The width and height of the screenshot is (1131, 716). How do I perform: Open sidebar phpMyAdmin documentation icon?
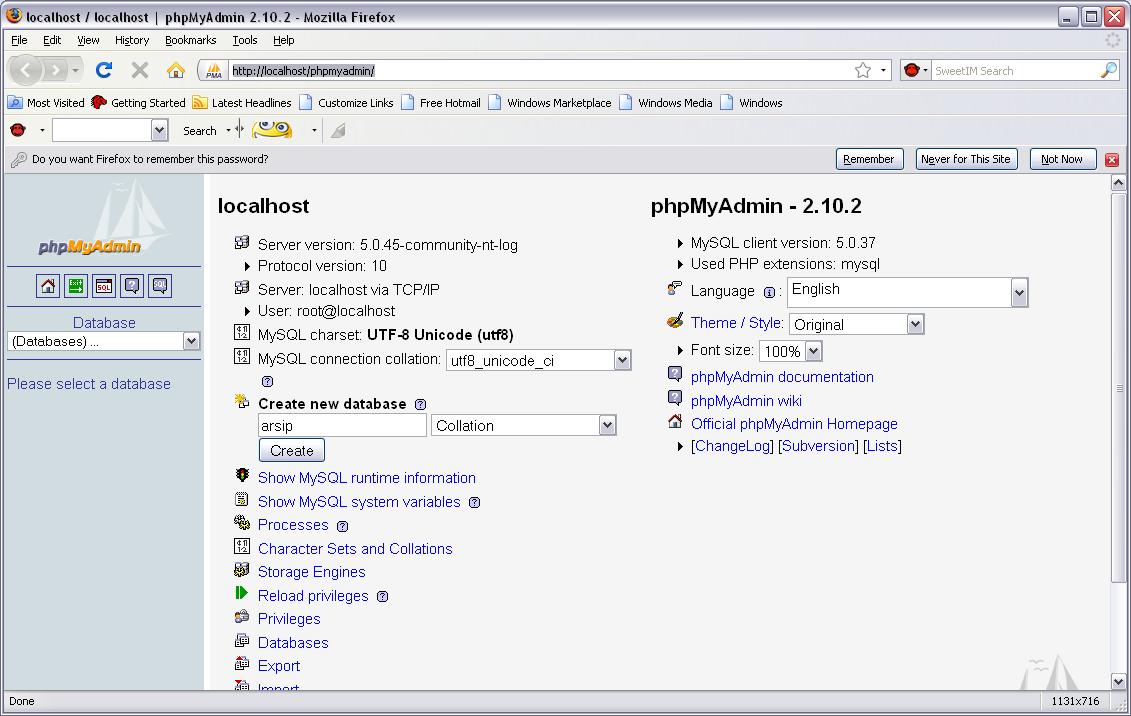click(x=132, y=286)
